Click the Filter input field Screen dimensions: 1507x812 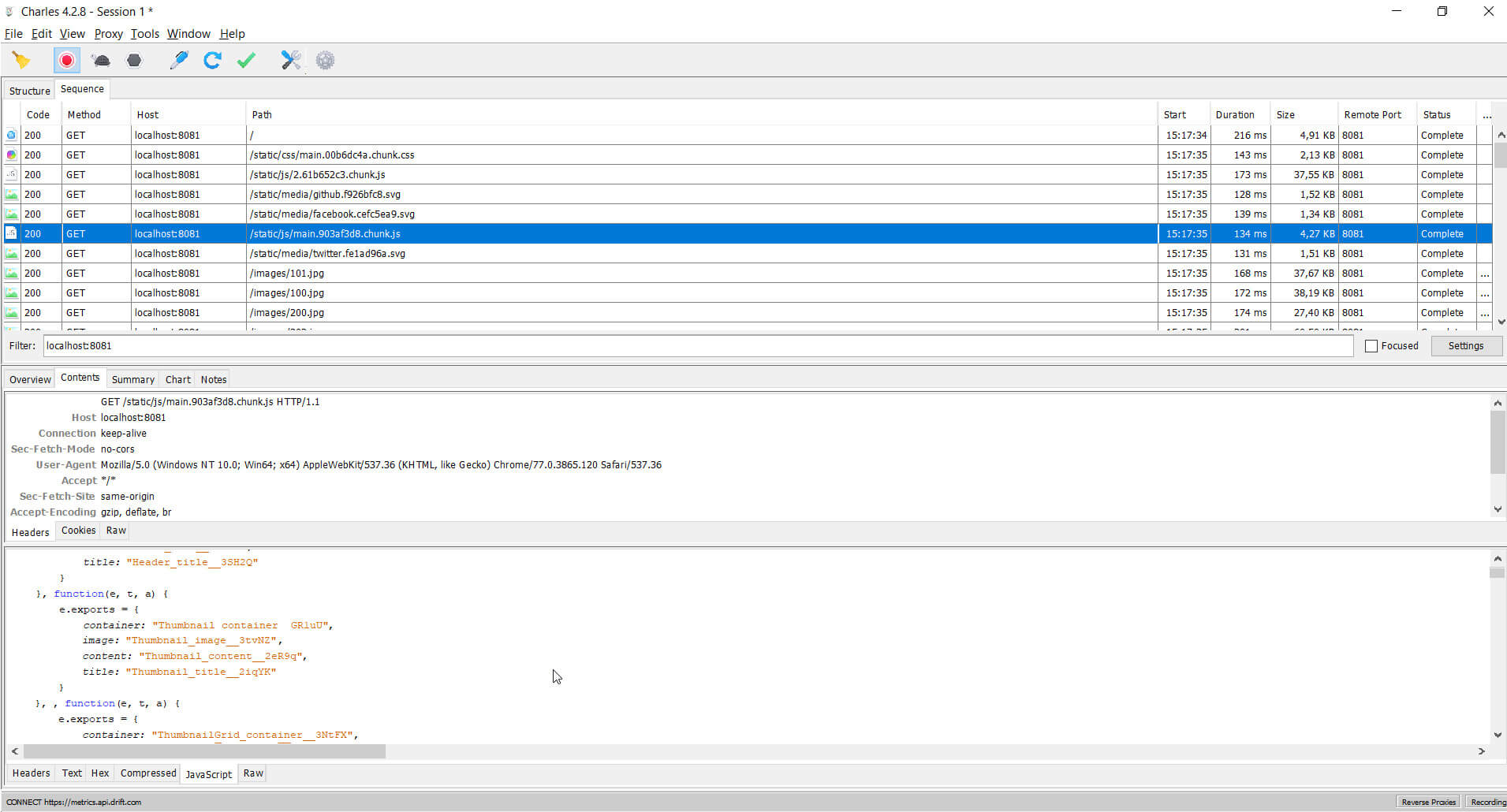point(698,346)
